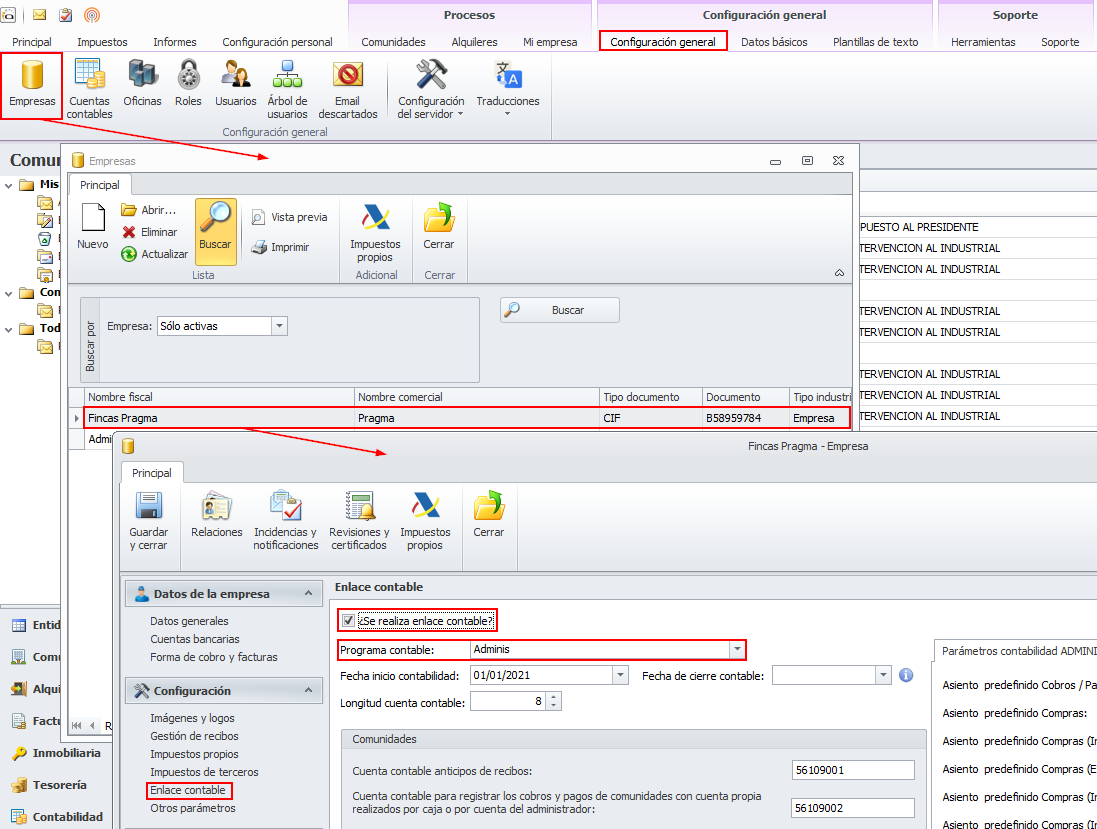Click Eliminar in the Empresas toolbar
Viewport: 1097px width, 829px height.
pyautogui.click(x=149, y=232)
